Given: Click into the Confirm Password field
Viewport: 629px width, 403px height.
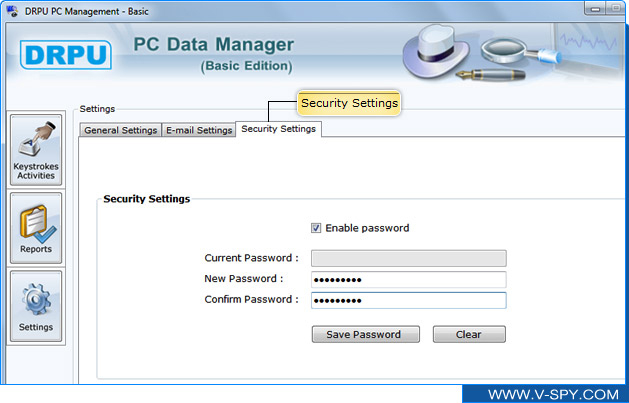Looking at the screenshot, I should [x=409, y=300].
